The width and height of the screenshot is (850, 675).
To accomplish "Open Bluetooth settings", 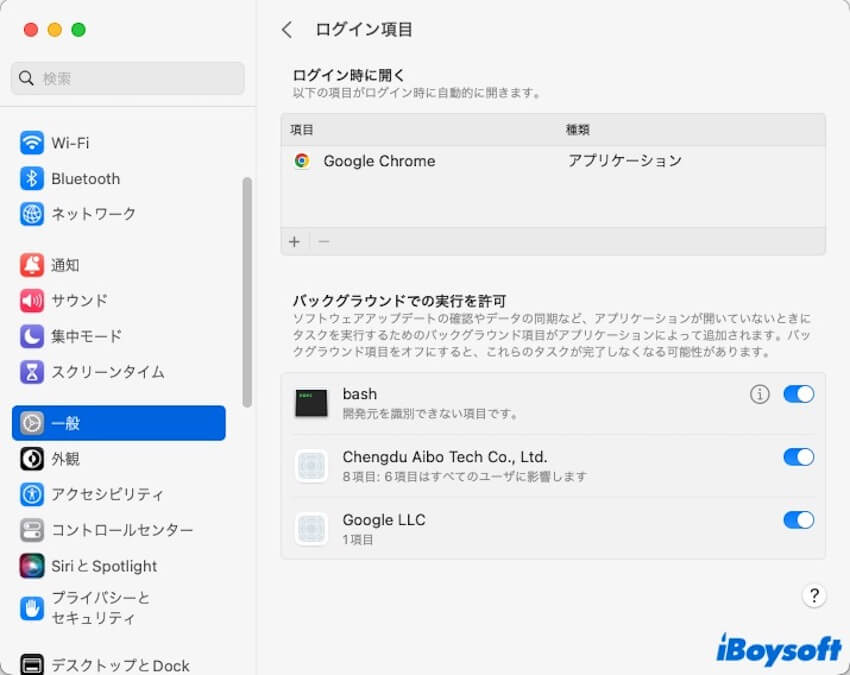I will pyautogui.click(x=86, y=178).
